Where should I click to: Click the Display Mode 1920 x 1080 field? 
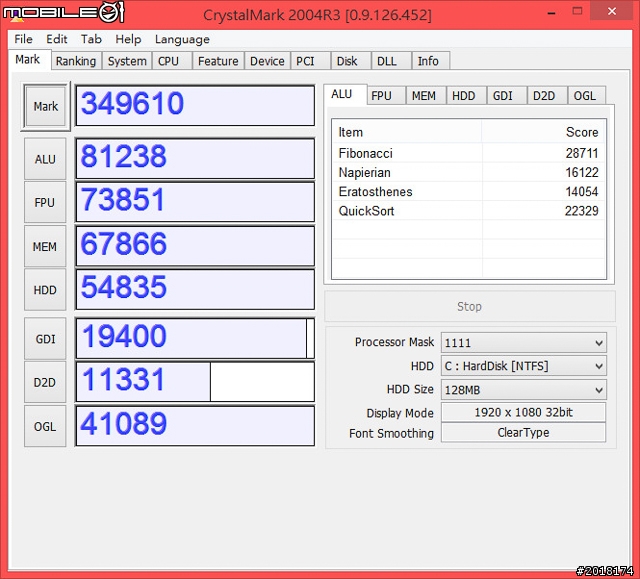524,412
